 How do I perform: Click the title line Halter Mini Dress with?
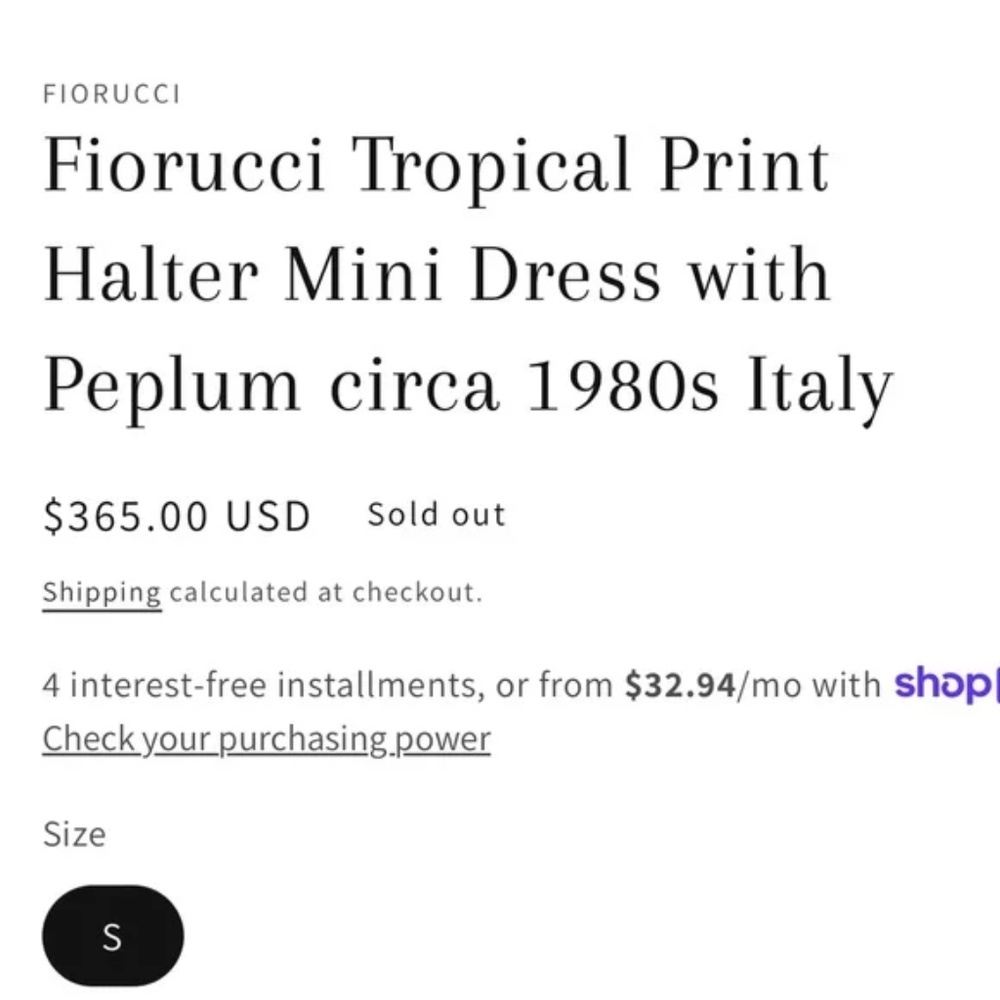click(437, 274)
